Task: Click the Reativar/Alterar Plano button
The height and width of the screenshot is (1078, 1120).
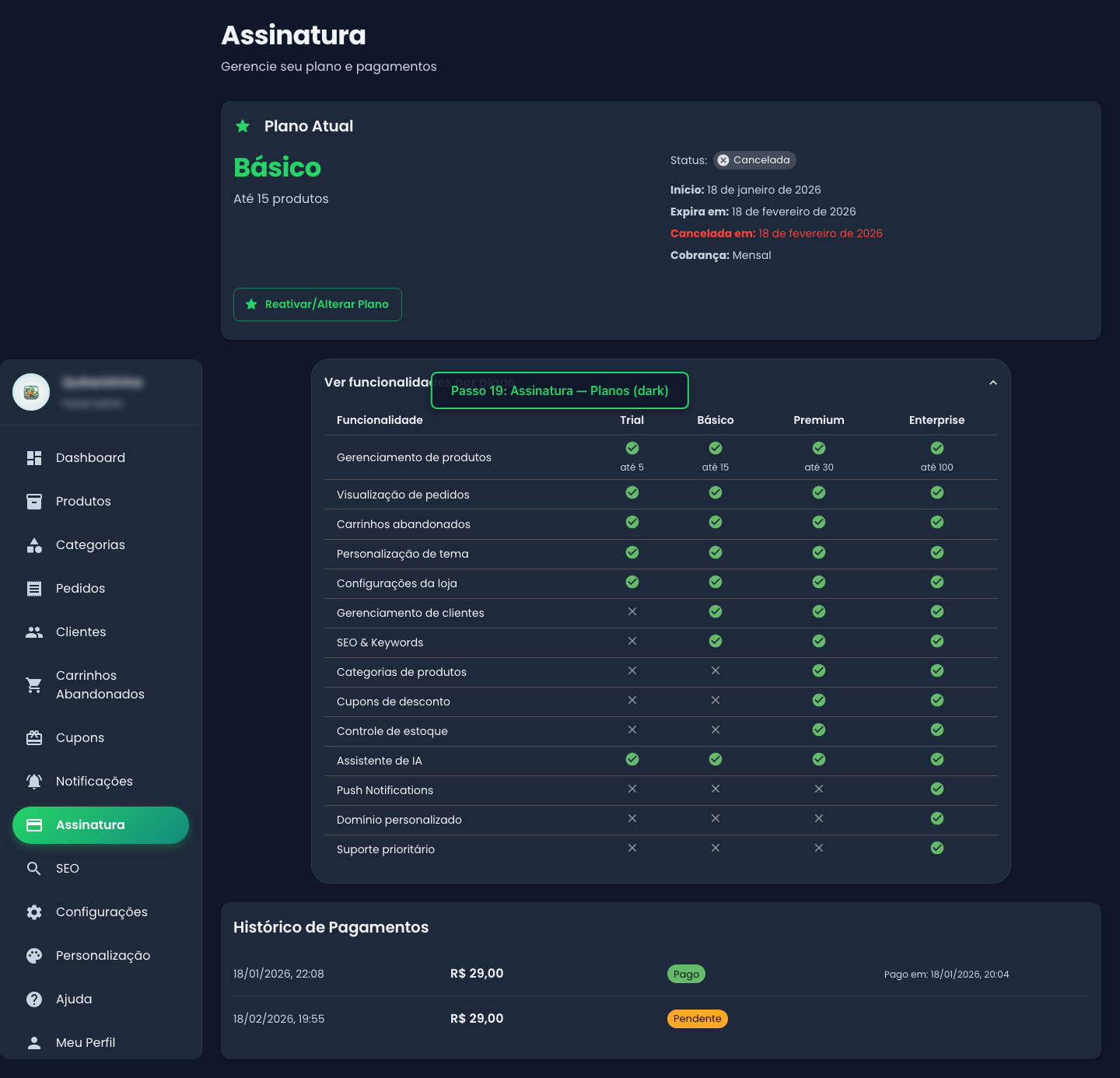Action: click(x=317, y=304)
